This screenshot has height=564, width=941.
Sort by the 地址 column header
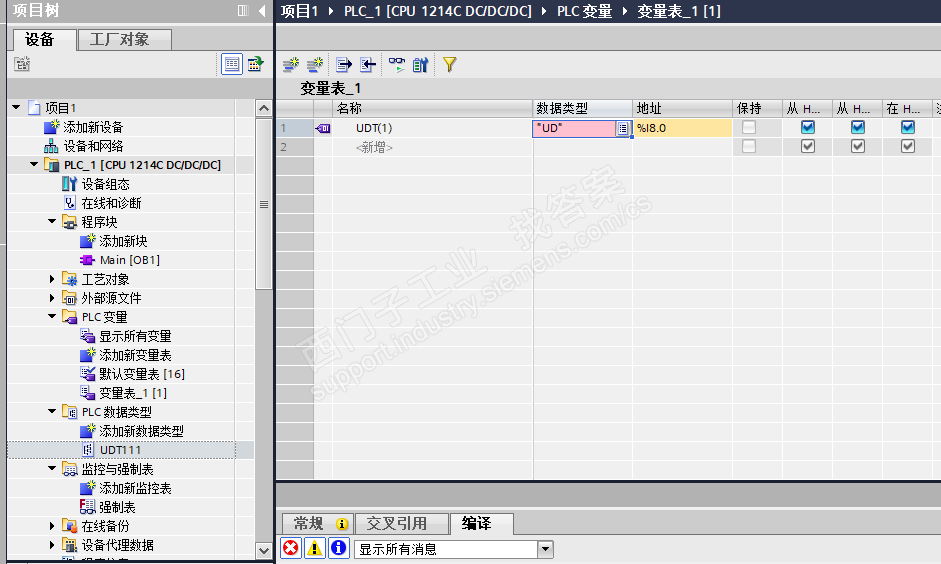point(682,109)
